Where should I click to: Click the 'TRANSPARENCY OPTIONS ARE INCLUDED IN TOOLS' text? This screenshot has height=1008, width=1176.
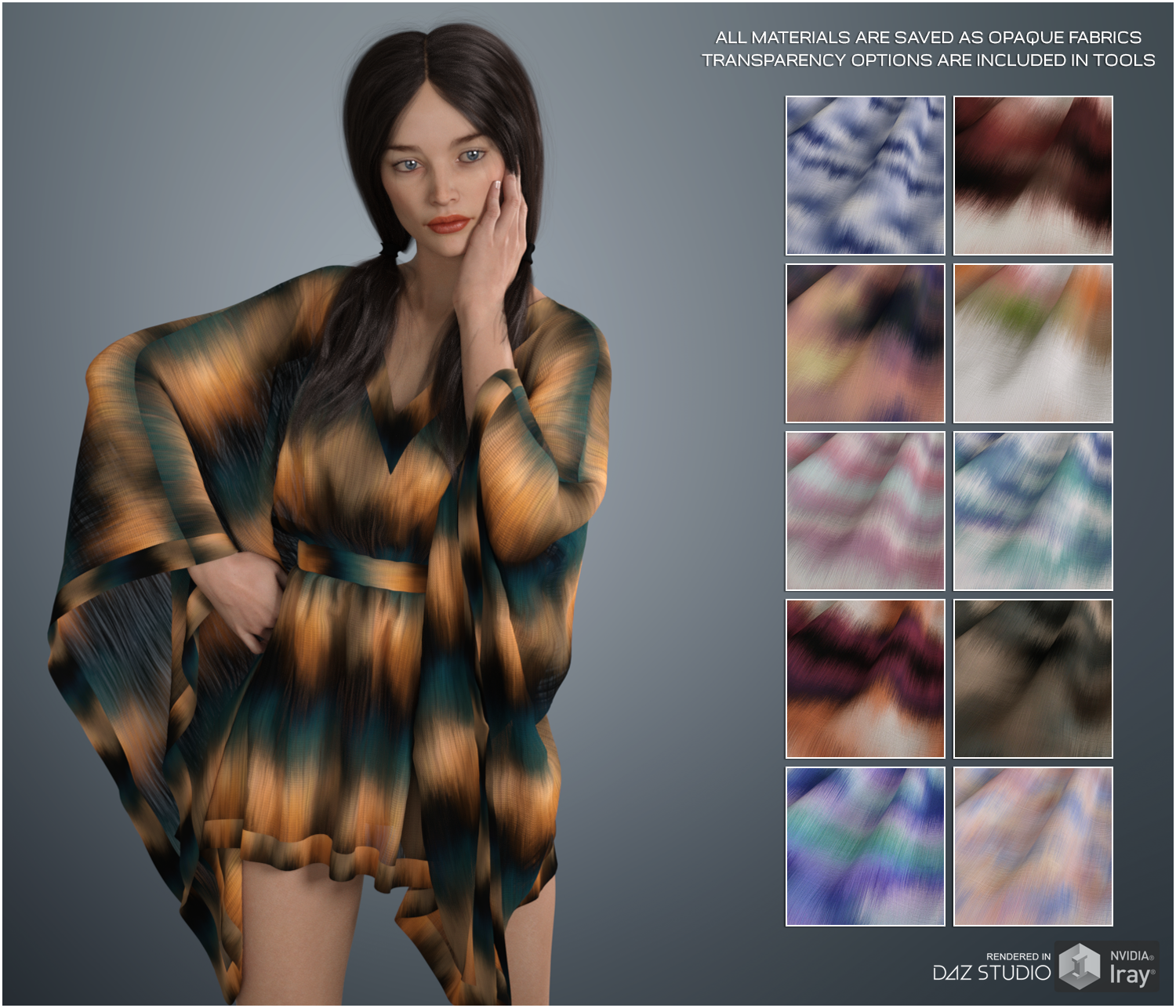[928, 60]
